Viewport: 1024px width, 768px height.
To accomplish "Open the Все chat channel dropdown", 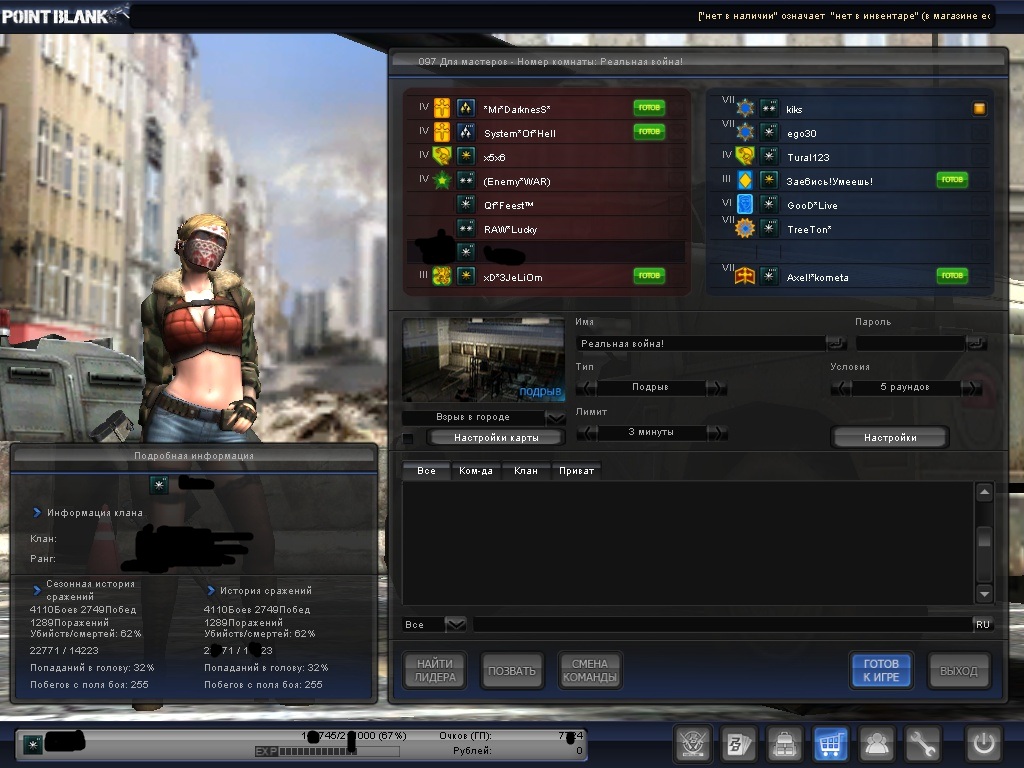I will pyautogui.click(x=455, y=624).
